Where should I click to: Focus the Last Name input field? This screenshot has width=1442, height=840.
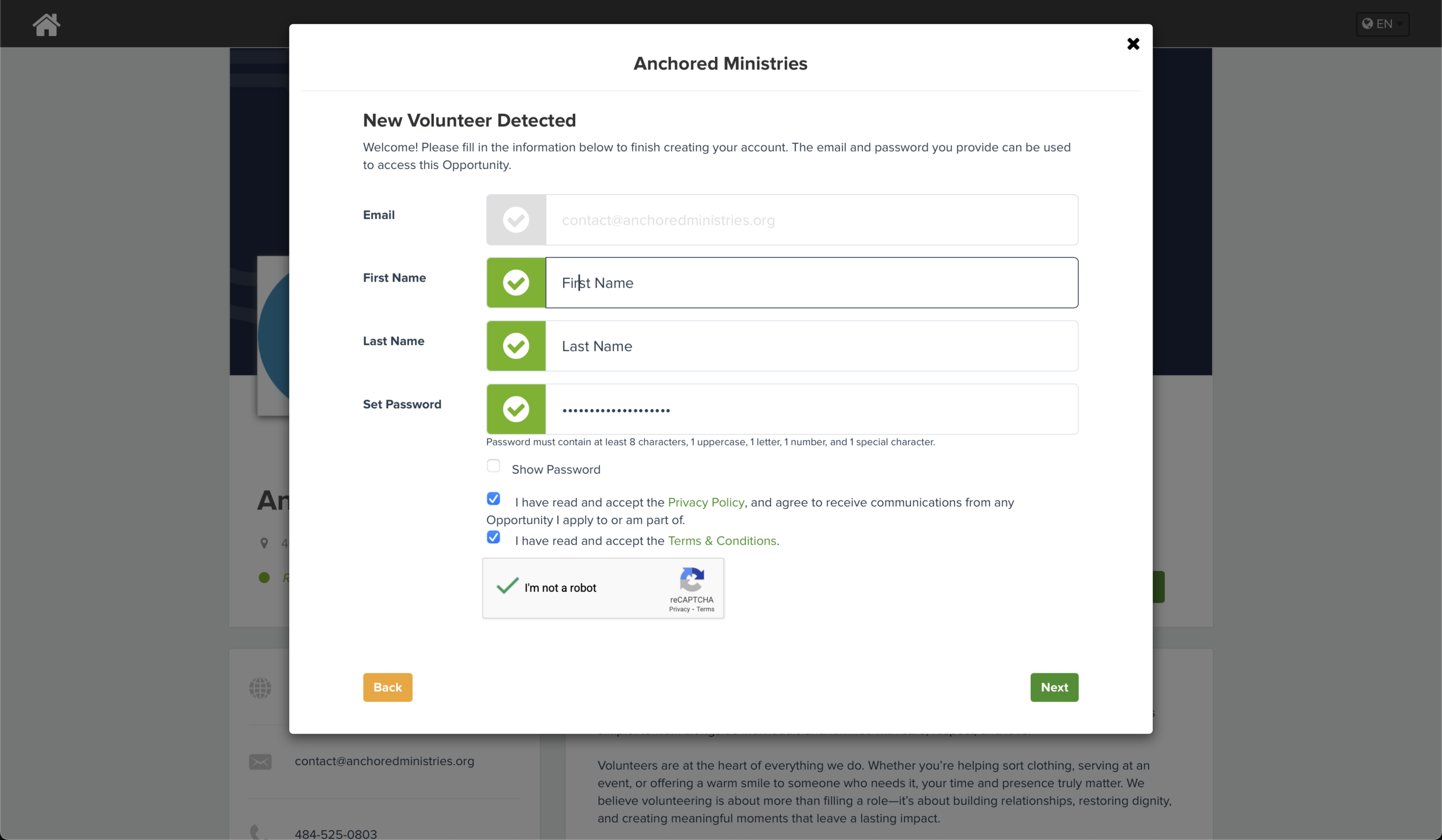[811, 346]
